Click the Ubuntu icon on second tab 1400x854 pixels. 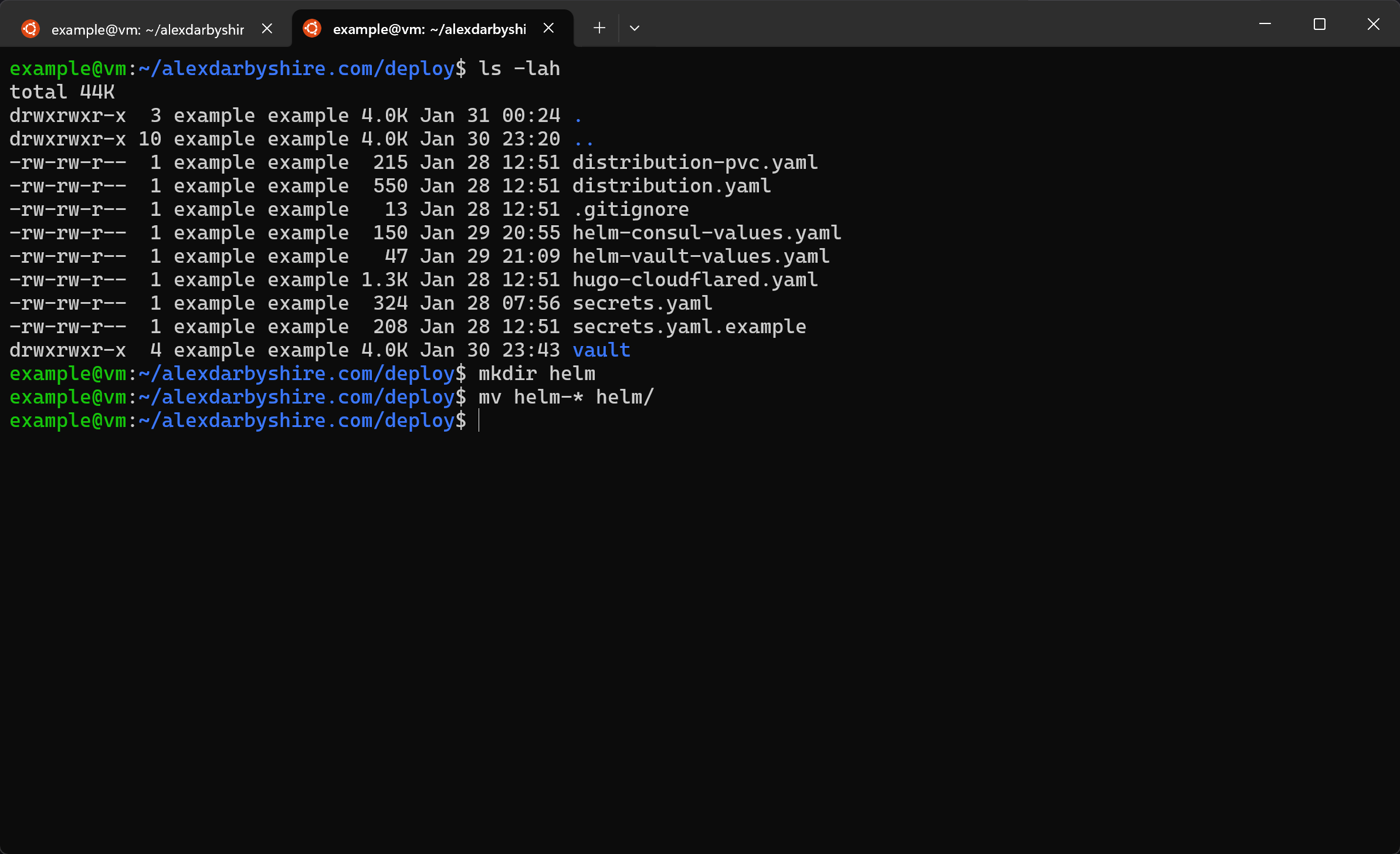312,28
